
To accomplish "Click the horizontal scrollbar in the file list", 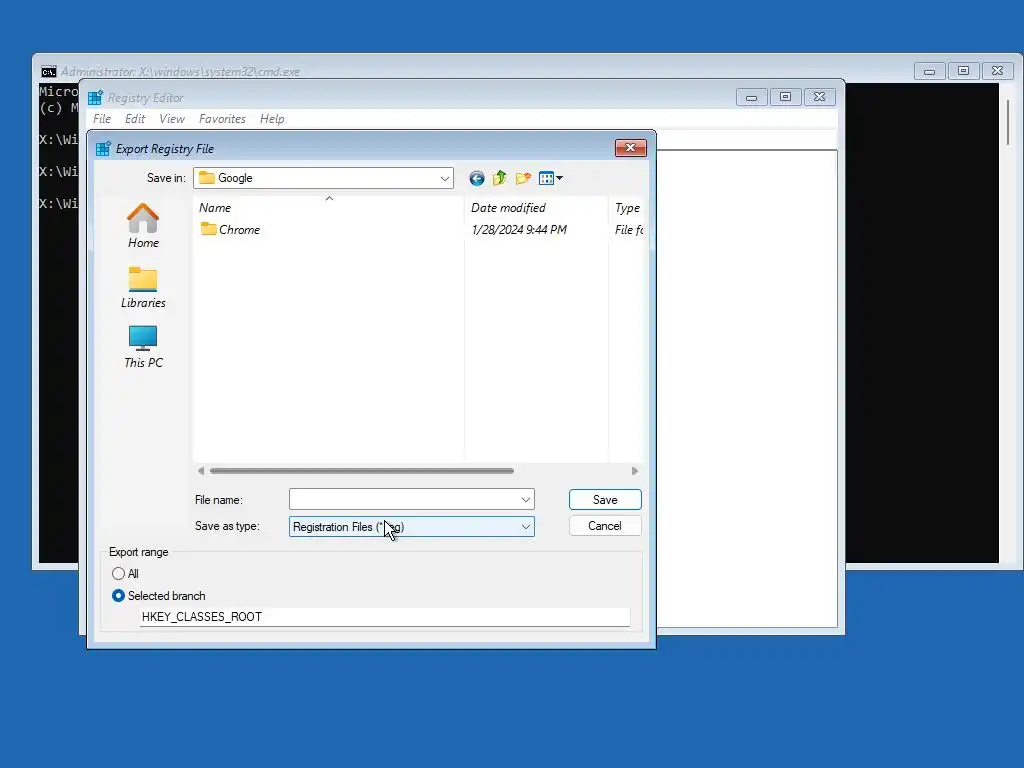I will coord(362,471).
